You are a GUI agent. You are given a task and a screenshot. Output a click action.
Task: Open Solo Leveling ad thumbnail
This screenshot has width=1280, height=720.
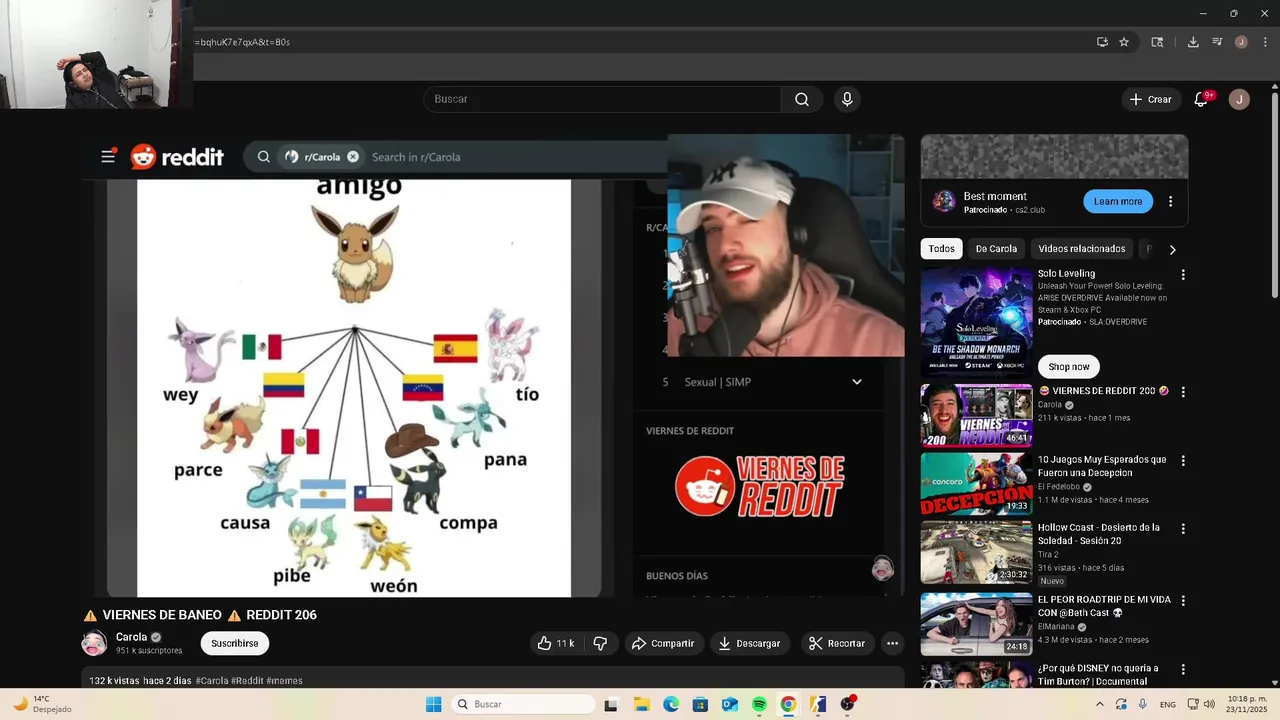point(976,321)
